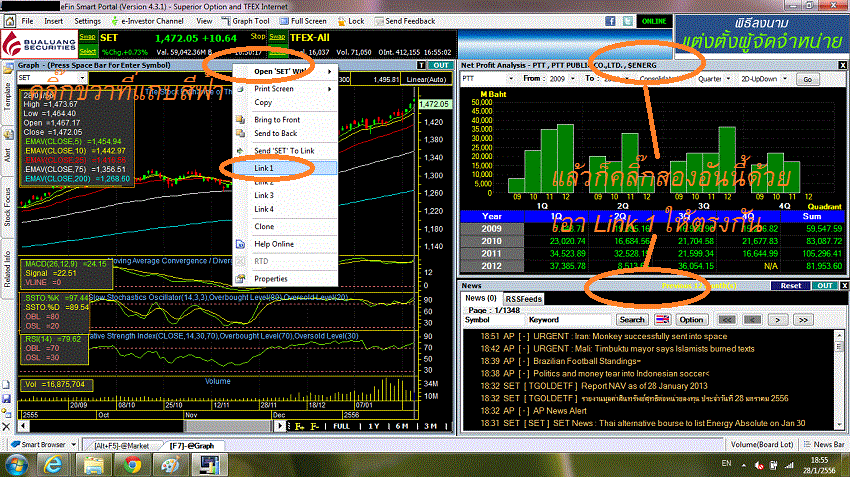Viewport: 850px width, 477px height.
Task: Open the Insert menu
Action: (53, 21)
